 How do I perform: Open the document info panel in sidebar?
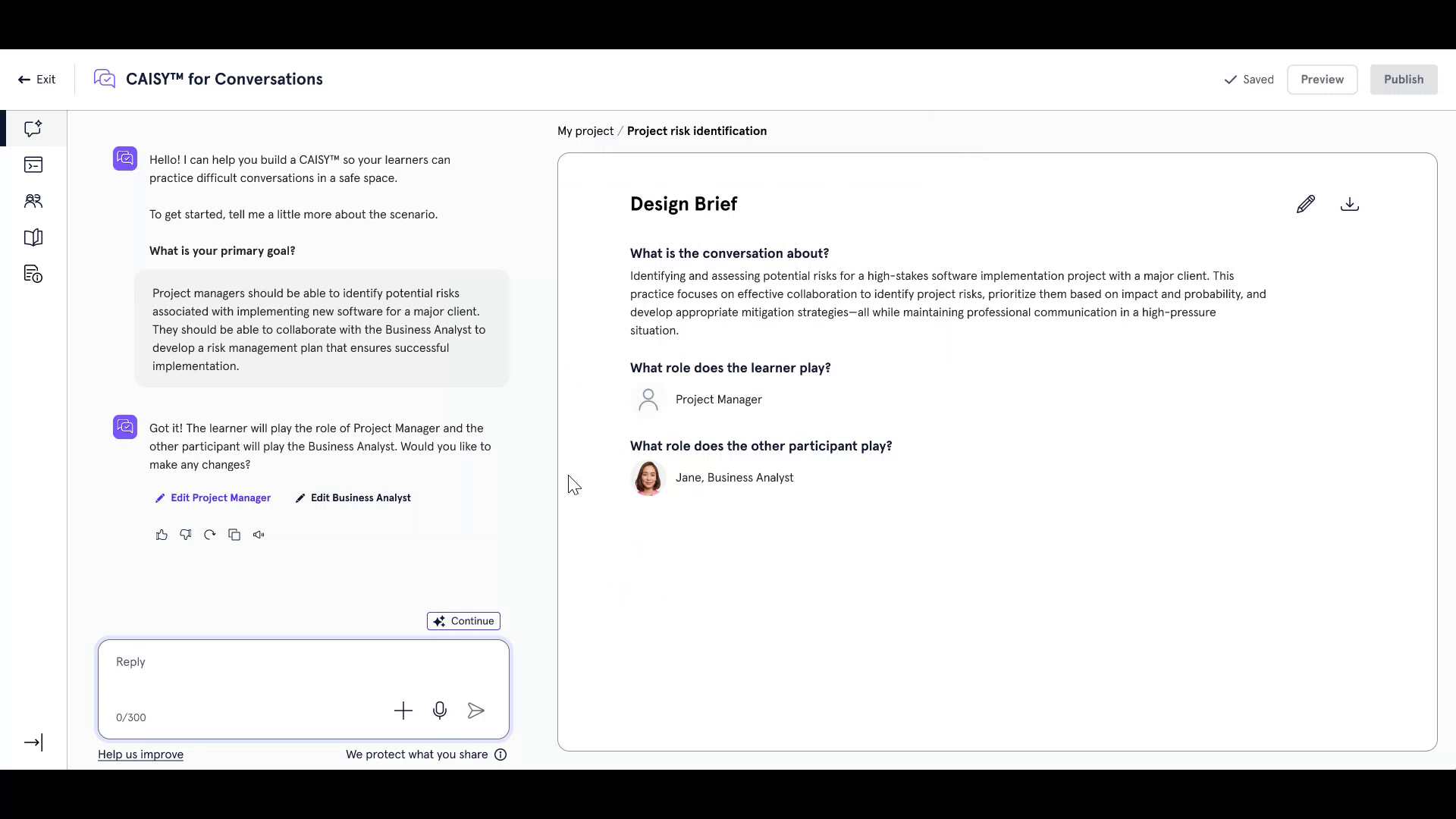point(32,274)
